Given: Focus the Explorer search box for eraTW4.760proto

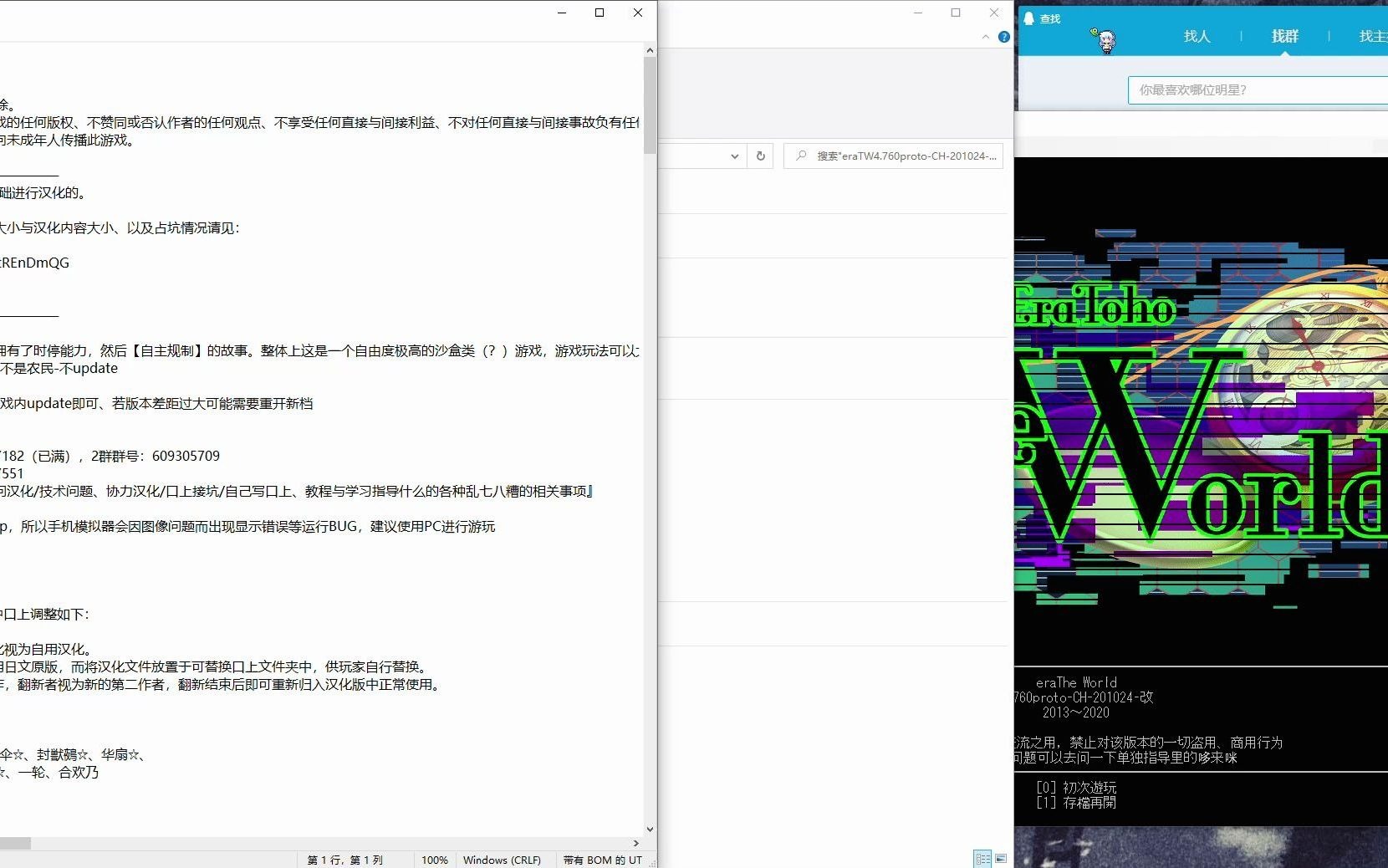Looking at the screenshot, I should [894, 156].
